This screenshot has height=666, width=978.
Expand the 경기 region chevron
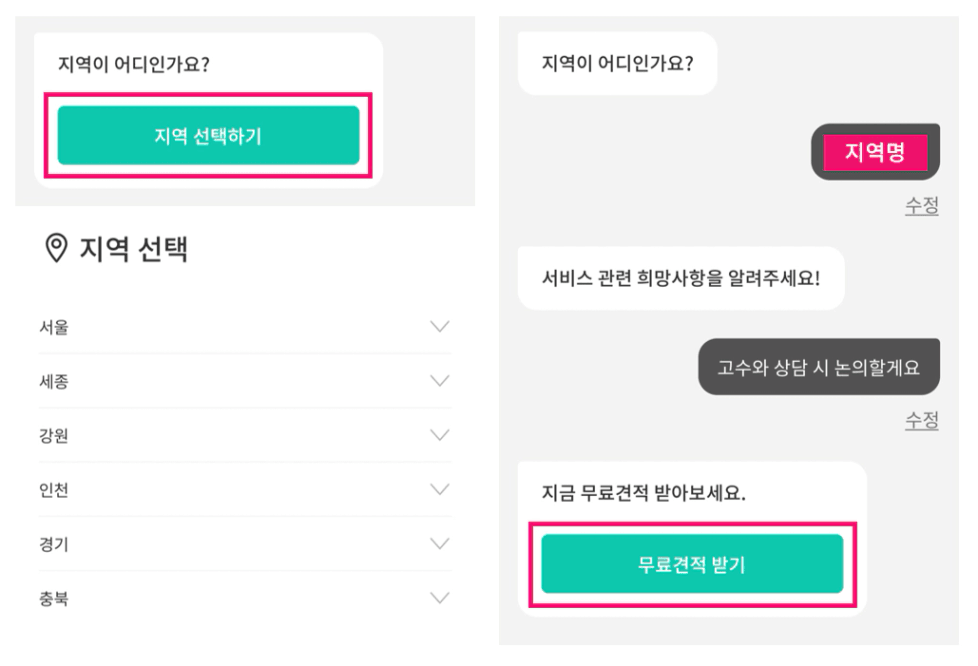point(440,544)
